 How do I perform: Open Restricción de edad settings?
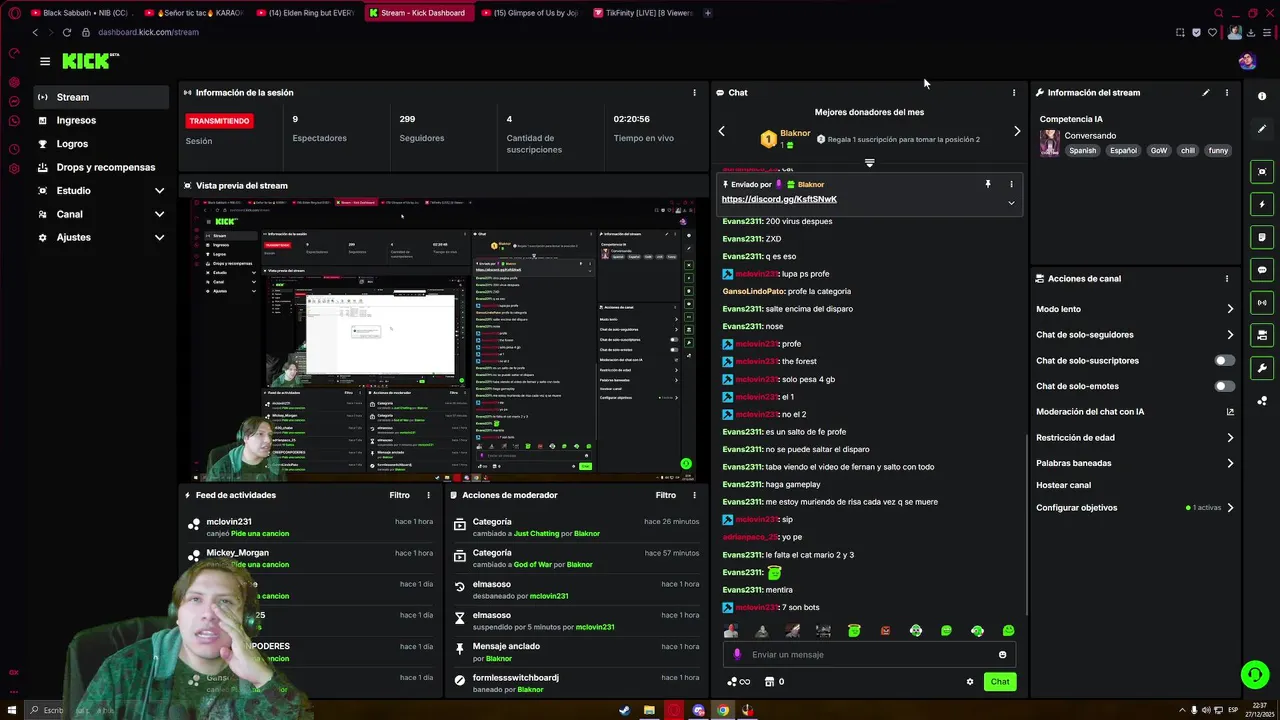pos(1135,437)
